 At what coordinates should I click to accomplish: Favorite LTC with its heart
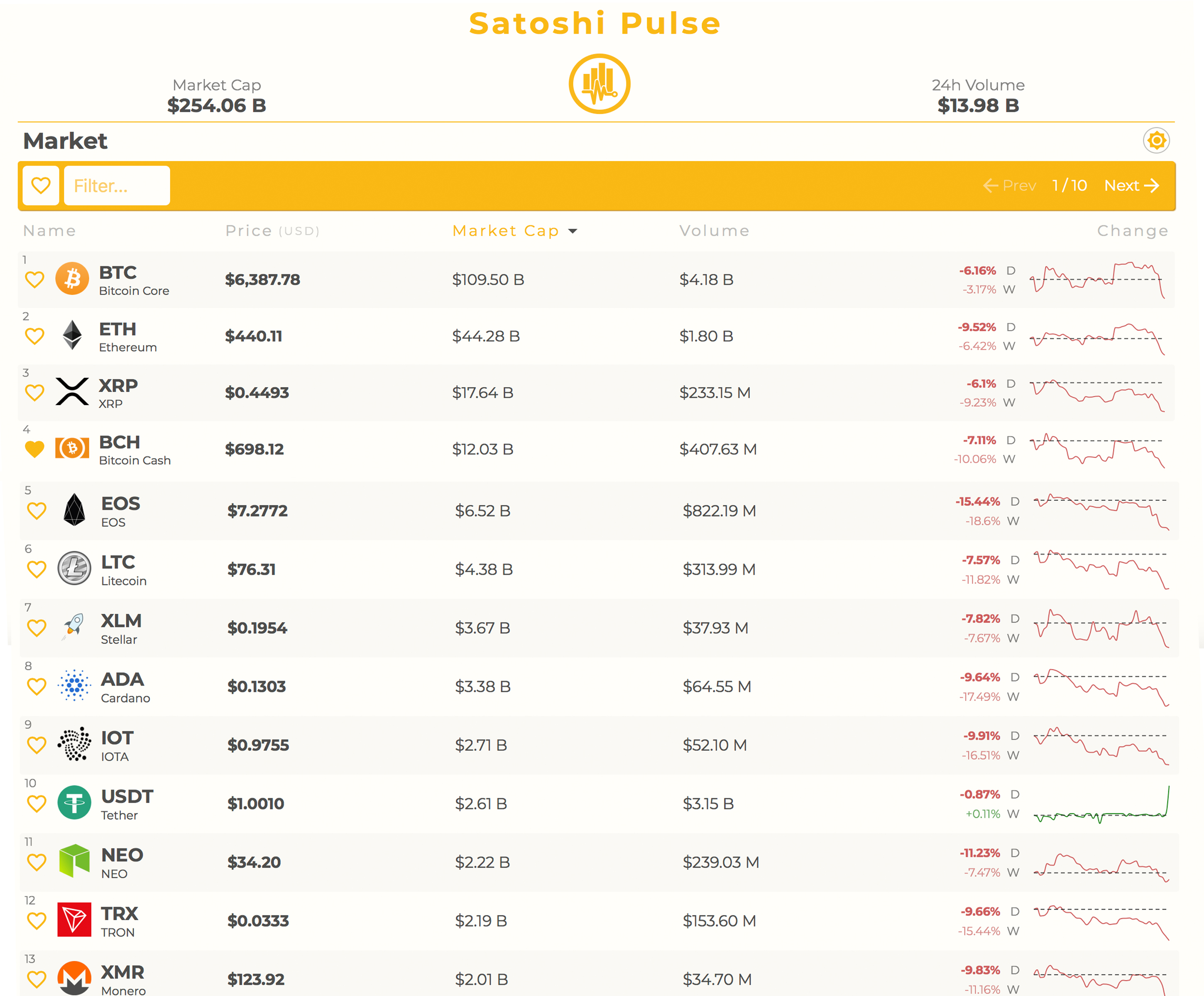click(x=37, y=569)
